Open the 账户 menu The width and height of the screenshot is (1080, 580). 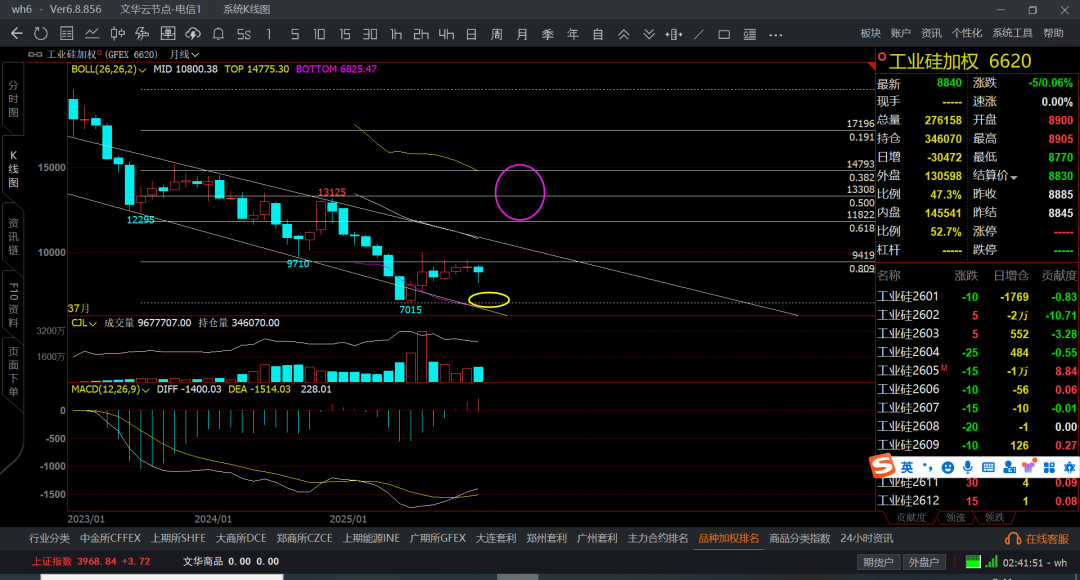coord(900,33)
